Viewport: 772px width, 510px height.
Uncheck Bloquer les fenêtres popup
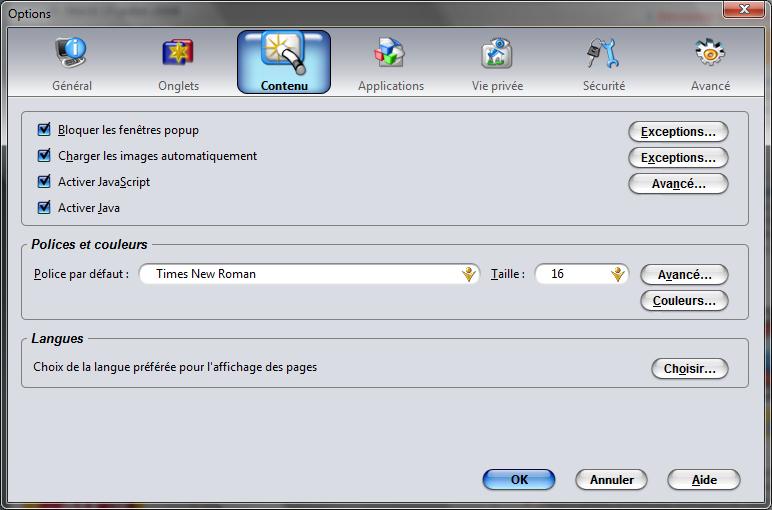(x=44, y=129)
